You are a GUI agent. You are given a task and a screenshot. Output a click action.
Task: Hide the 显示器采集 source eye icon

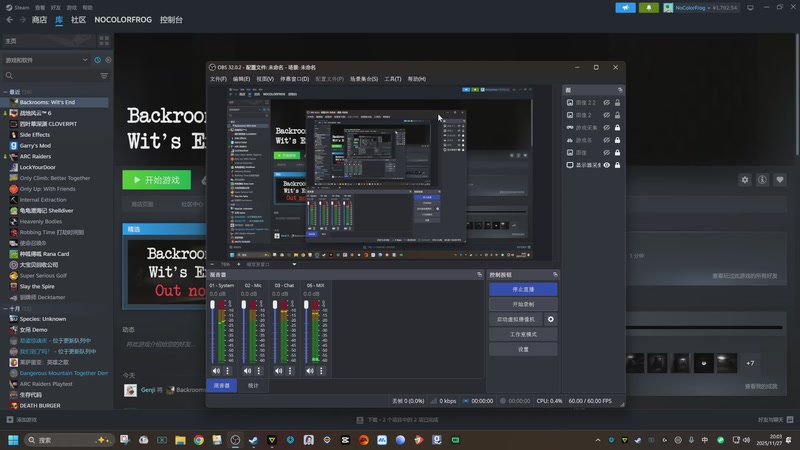[607, 165]
